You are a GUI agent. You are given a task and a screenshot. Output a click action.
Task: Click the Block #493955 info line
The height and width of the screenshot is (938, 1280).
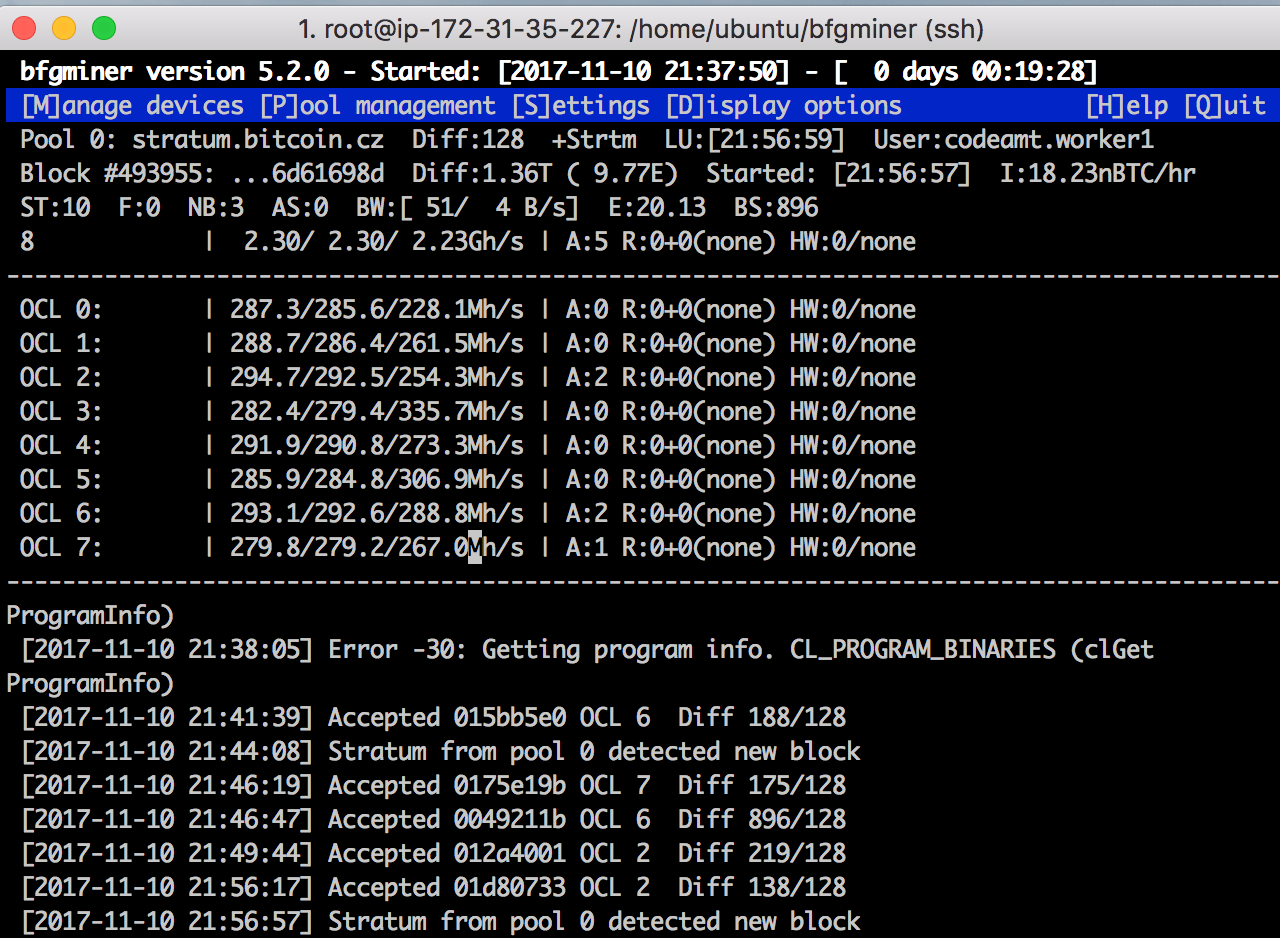click(608, 174)
